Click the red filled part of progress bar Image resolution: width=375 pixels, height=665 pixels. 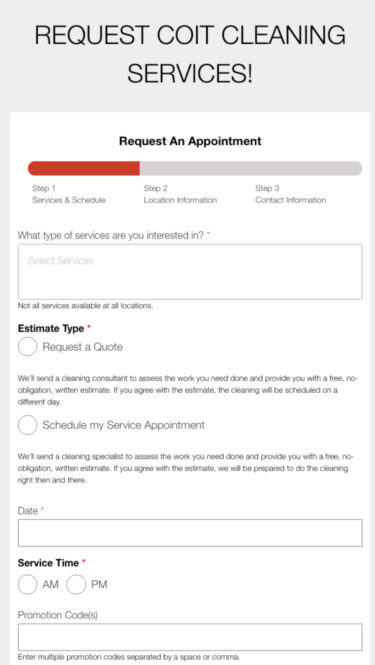(x=84, y=168)
